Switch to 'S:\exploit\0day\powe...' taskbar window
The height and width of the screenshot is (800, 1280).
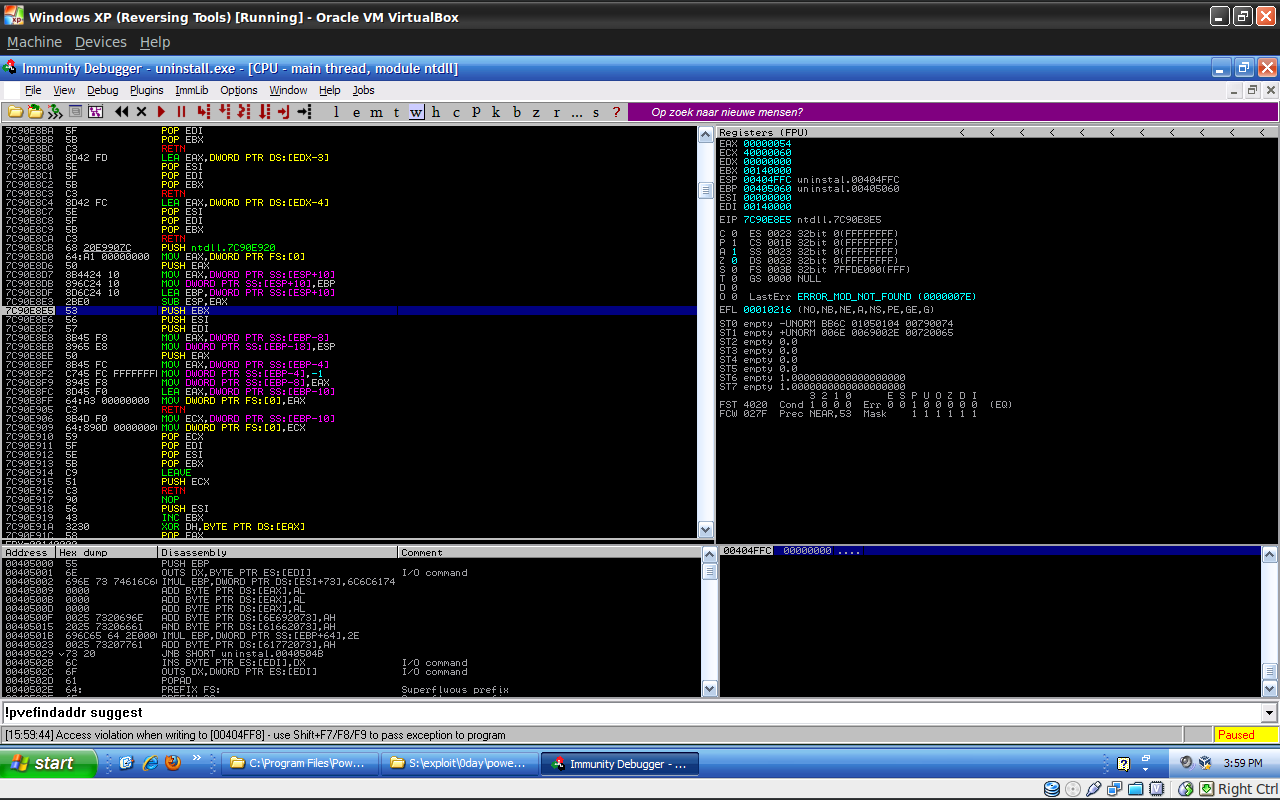click(x=460, y=764)
